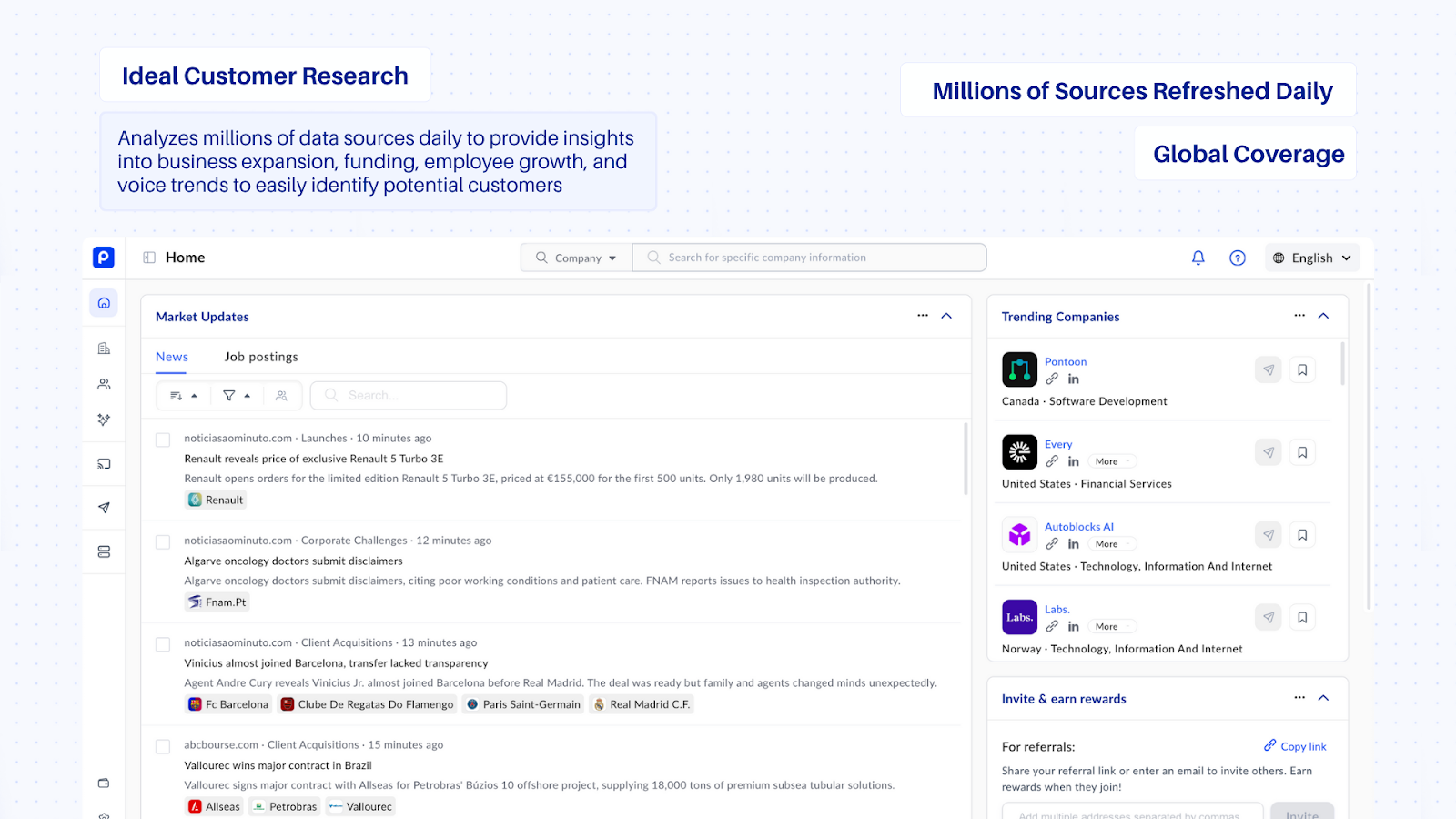Select the People icon in the sidebar
Viewport: 1456px width, 819px height.
click(x=103, y=383)
